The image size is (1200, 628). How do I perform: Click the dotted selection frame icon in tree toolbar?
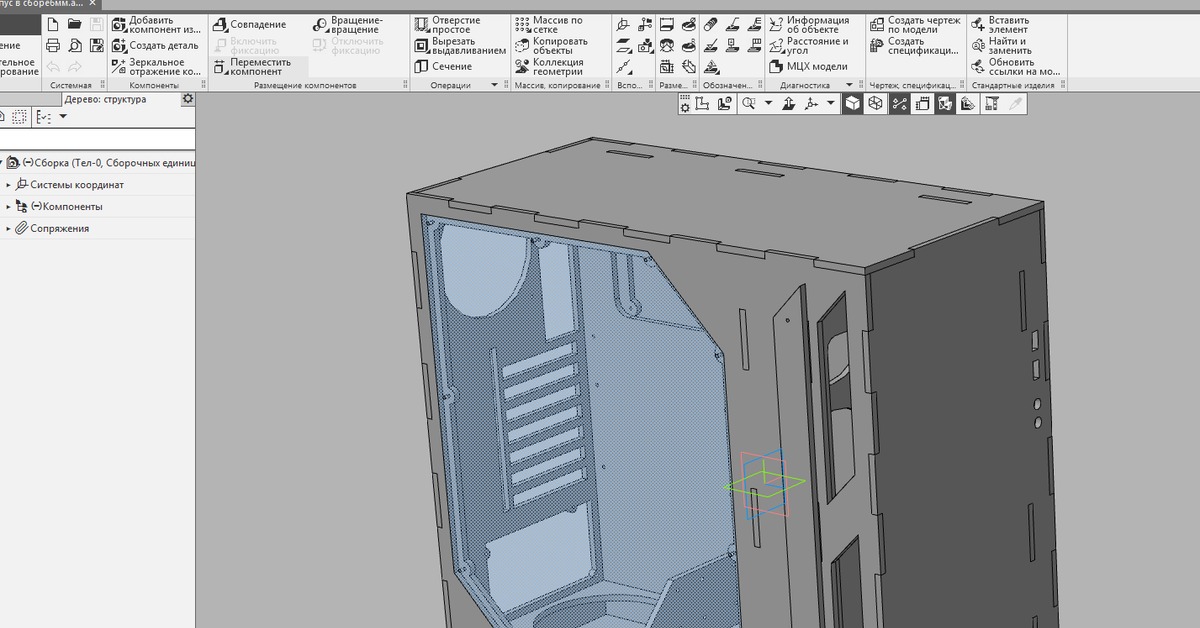[x=20, y=117]
